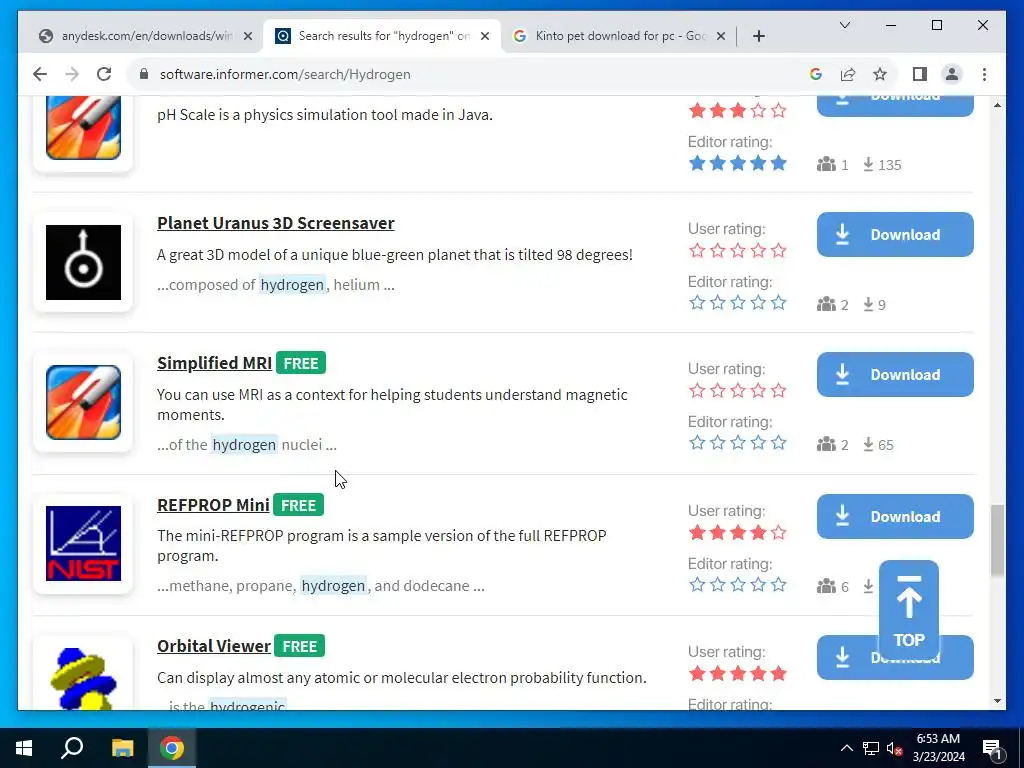
Task: Go back to the previous page
Action: coord(40,74)
